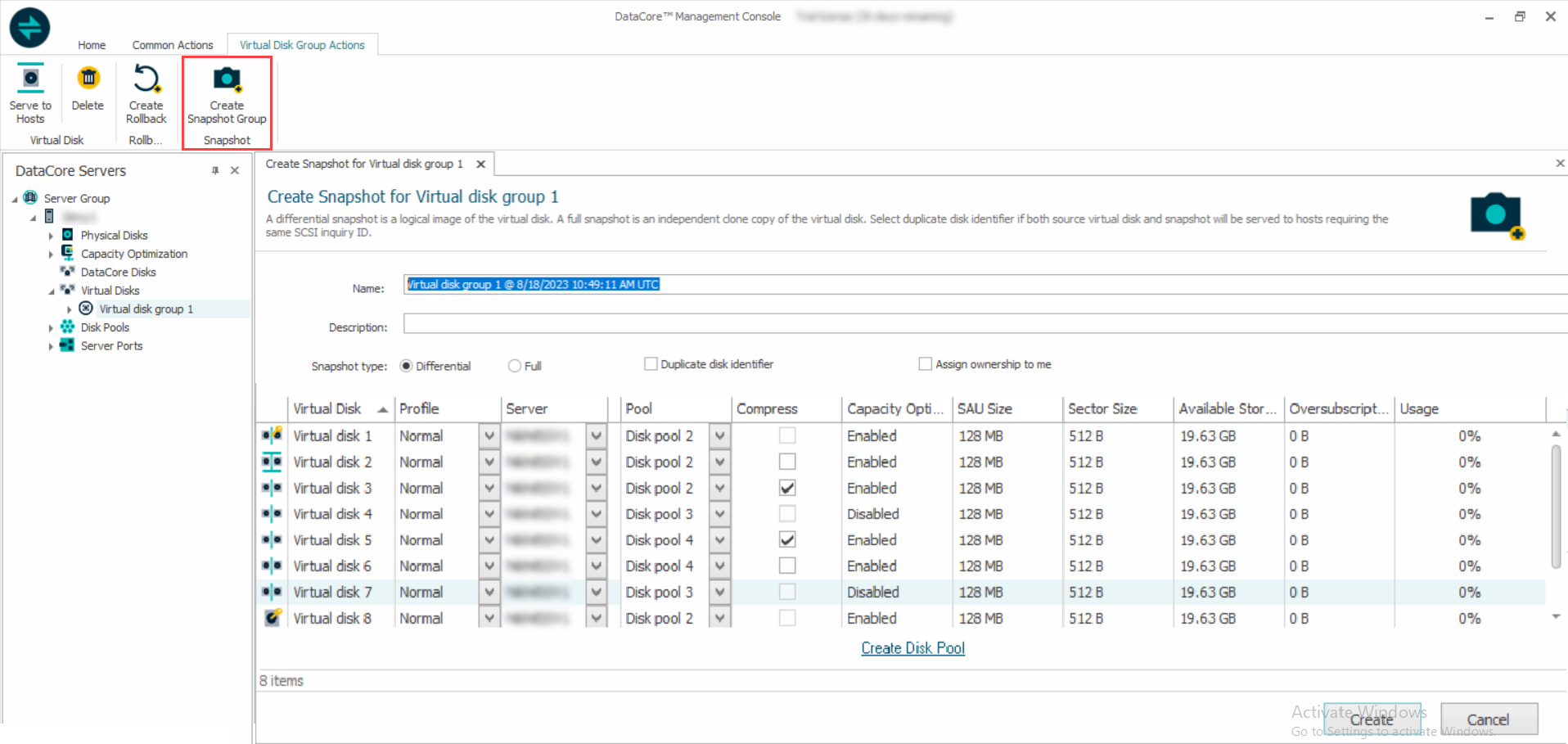Click the Virtual disk 6 row icon
The image size is (1568, 744).
273,566
